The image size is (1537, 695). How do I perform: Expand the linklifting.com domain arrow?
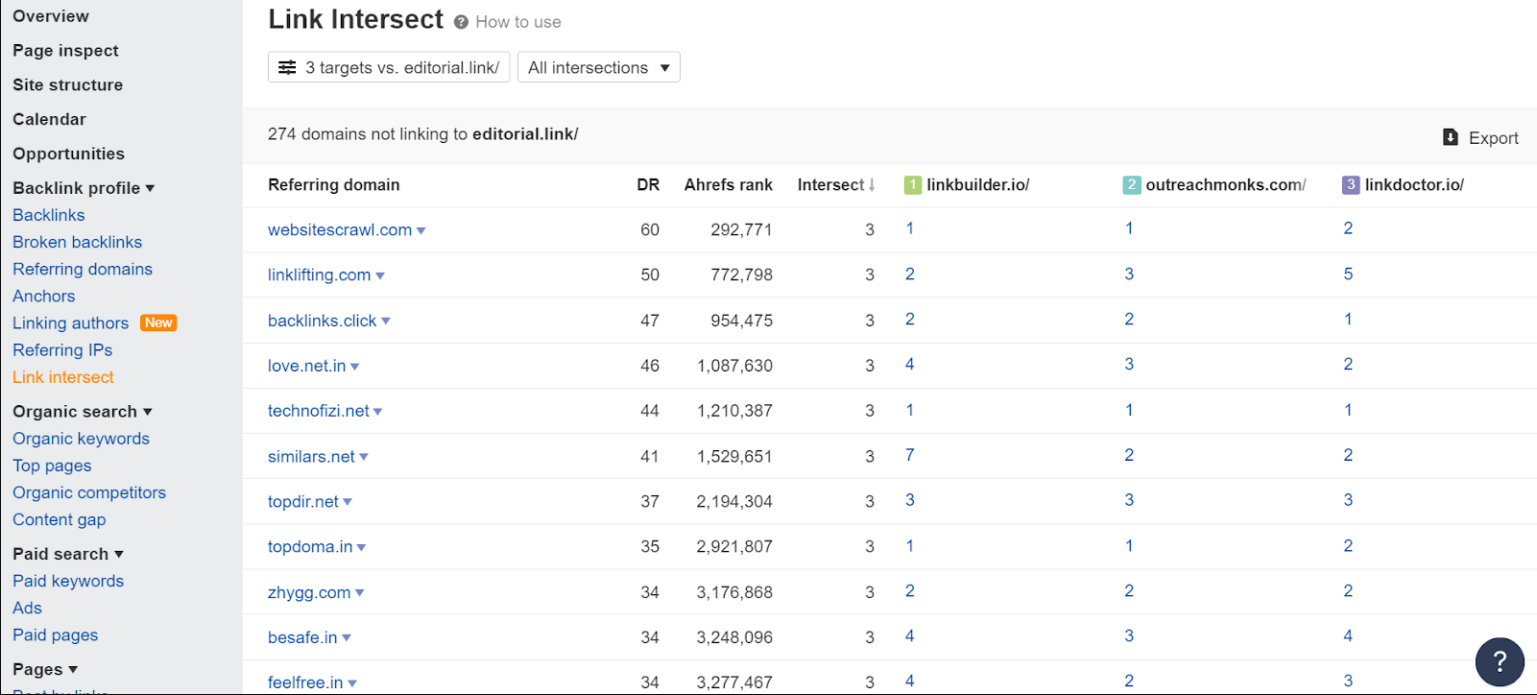click(x=380, y=276)
